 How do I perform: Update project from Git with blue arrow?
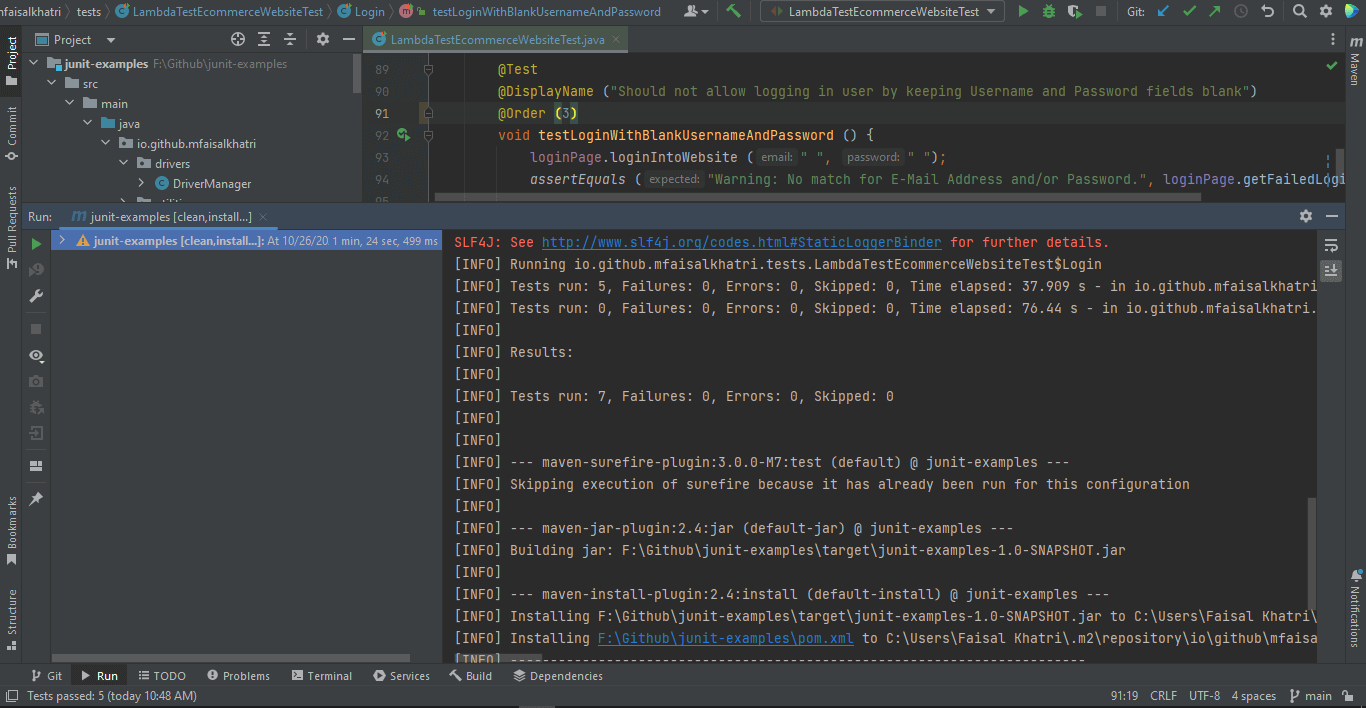(x=1162, y=11)
